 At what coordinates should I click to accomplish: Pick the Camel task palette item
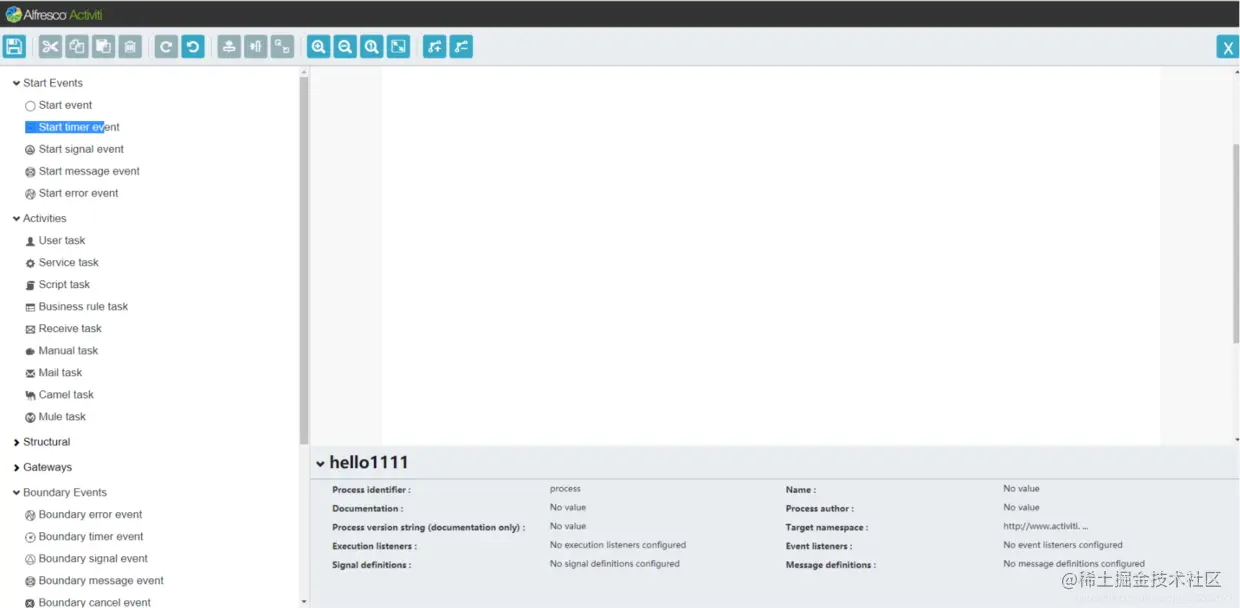tap(59, 394)
